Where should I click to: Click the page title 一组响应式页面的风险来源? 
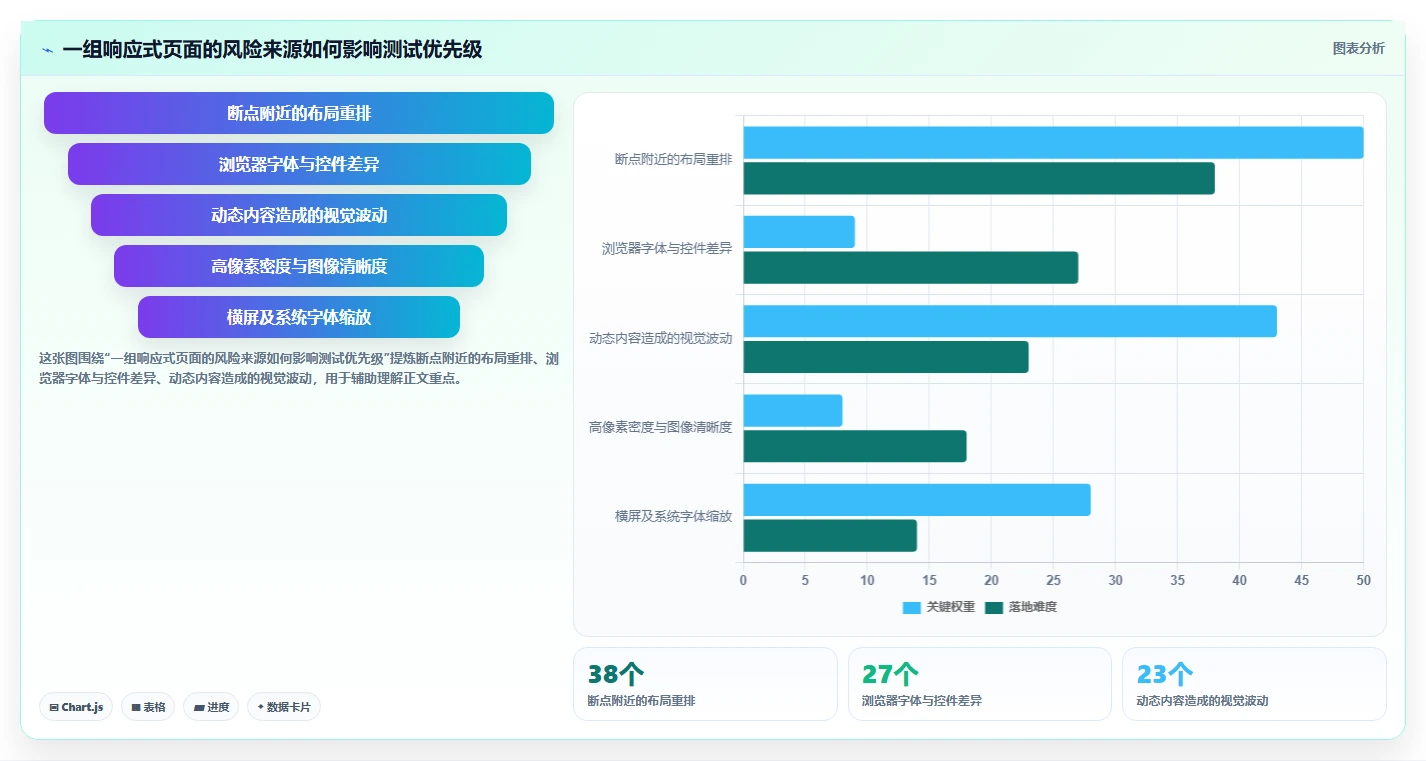click(272, 49)
